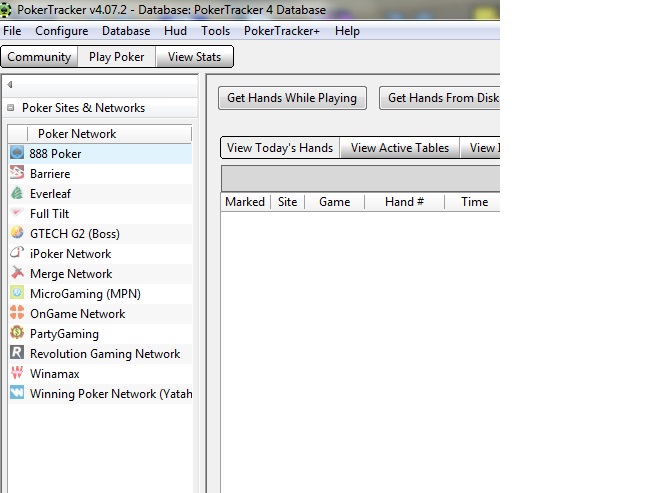
Task: Open the Help menu
Action: point(347,31)
